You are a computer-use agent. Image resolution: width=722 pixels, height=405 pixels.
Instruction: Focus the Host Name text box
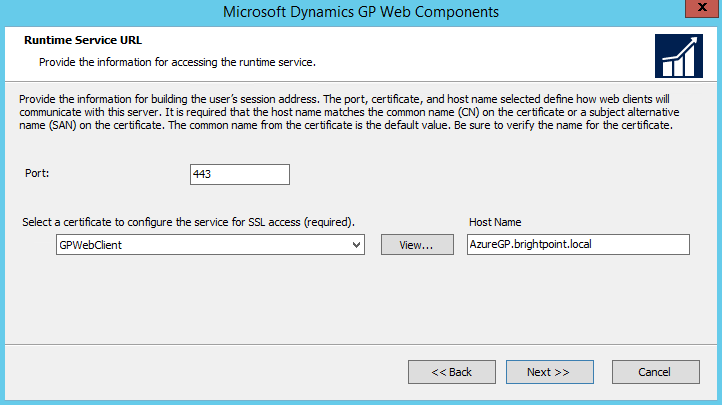tap(578, 245)
